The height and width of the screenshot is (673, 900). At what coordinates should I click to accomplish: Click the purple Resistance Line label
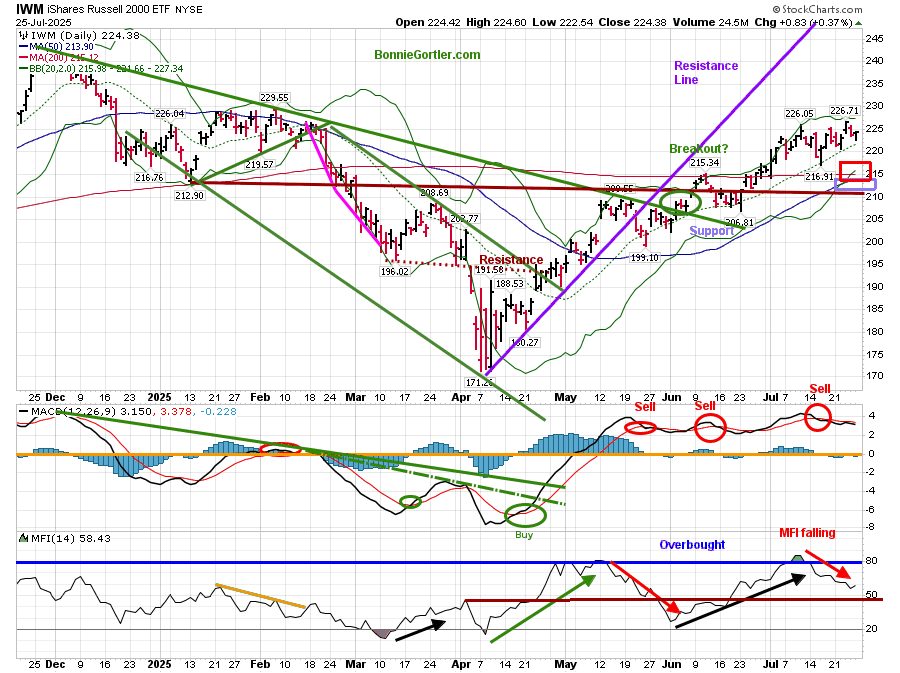(x=705, y=73)
